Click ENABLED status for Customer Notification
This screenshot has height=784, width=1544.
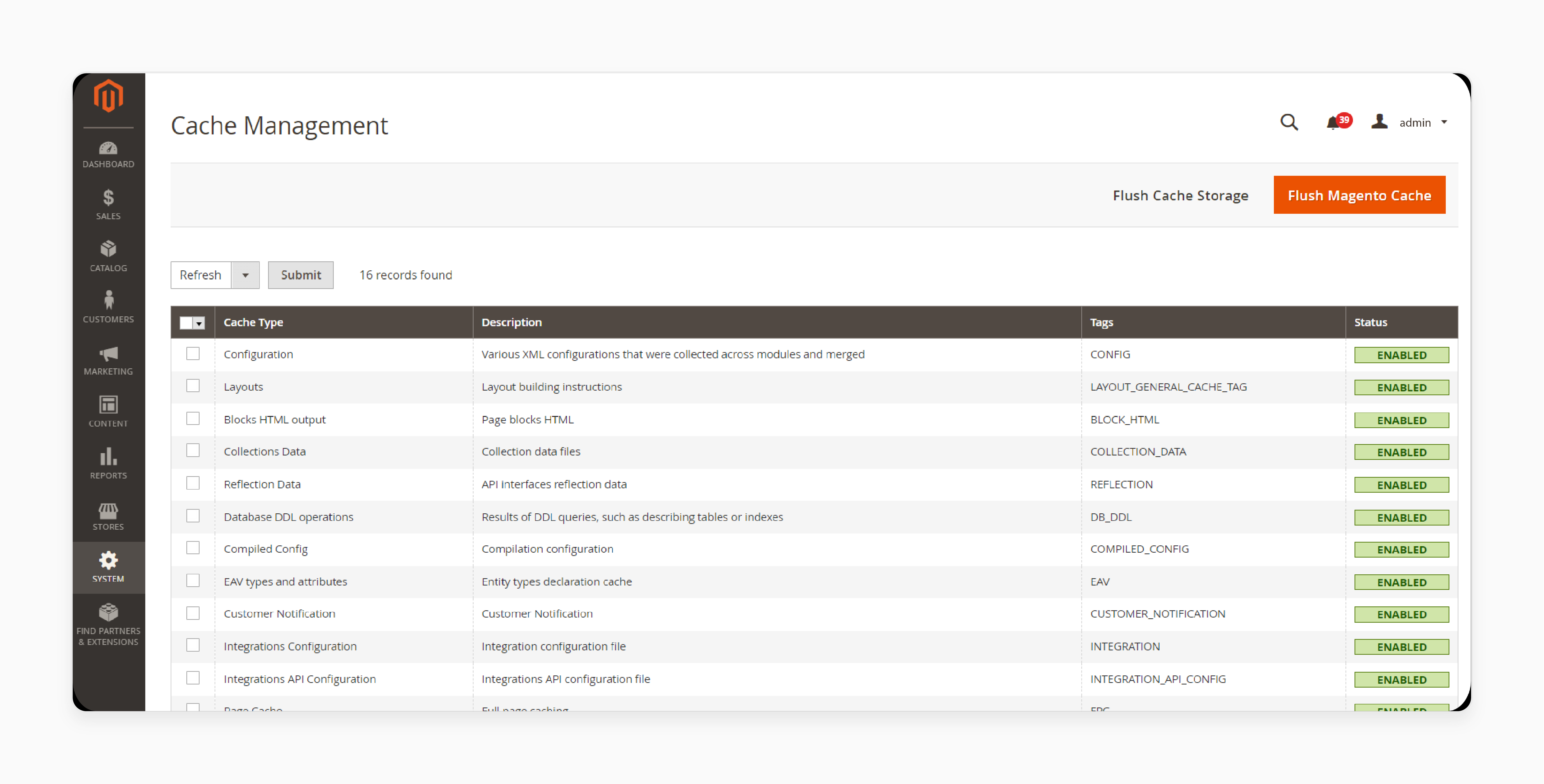[x=1401, y=614]
